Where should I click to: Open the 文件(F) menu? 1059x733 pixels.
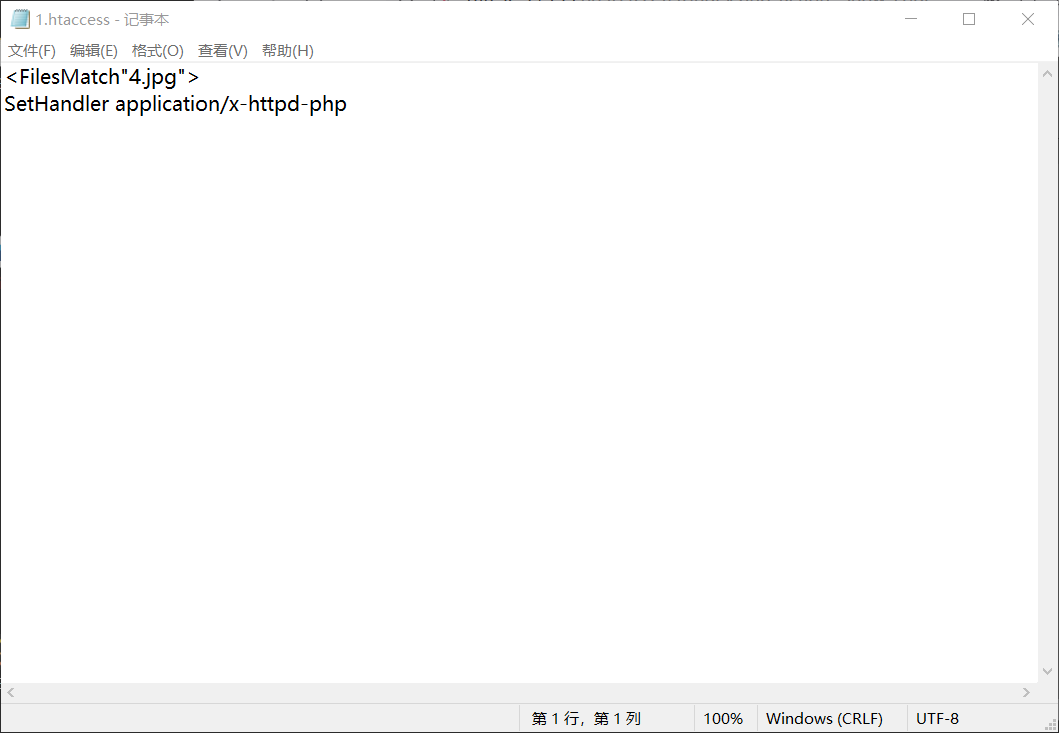[32, 51]
